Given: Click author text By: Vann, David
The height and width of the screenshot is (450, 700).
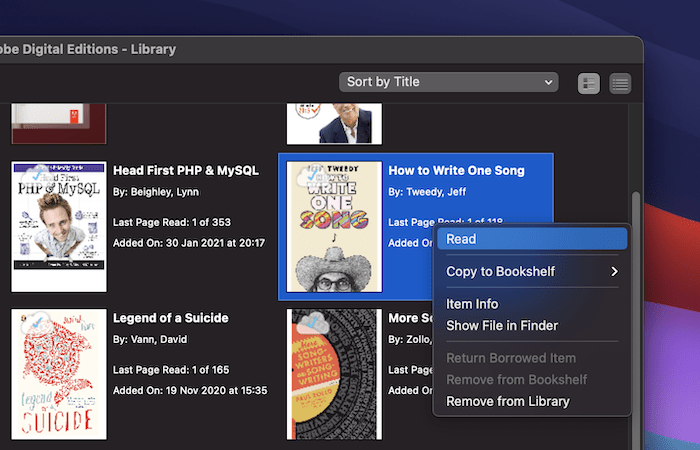Looking at the screenshot, I should [x=150, y=339].
